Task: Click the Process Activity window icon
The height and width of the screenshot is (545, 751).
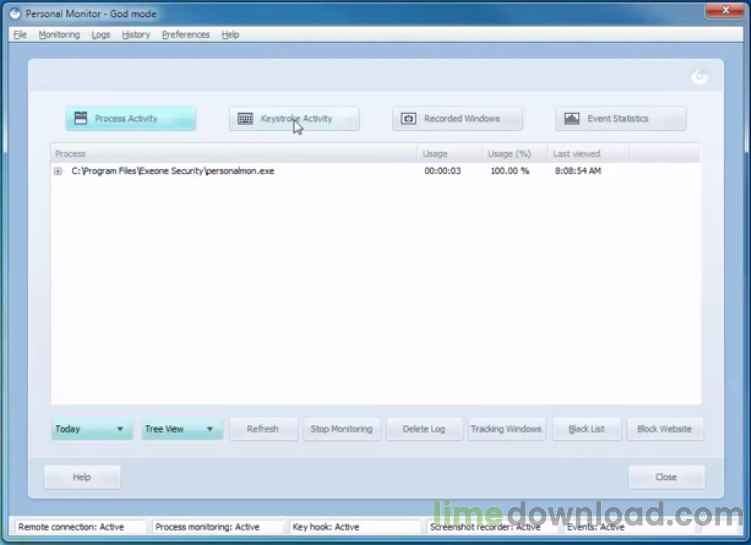Action: (x=81, y=119)
